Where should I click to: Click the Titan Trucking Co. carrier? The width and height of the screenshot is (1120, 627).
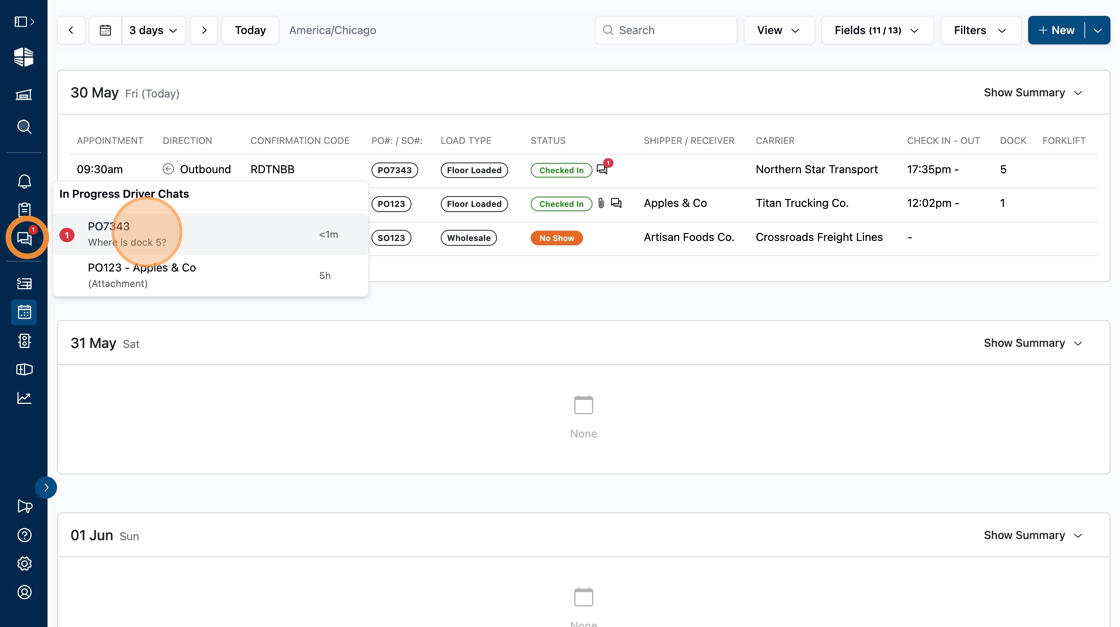pyautogui.click(x=802, y=203)
